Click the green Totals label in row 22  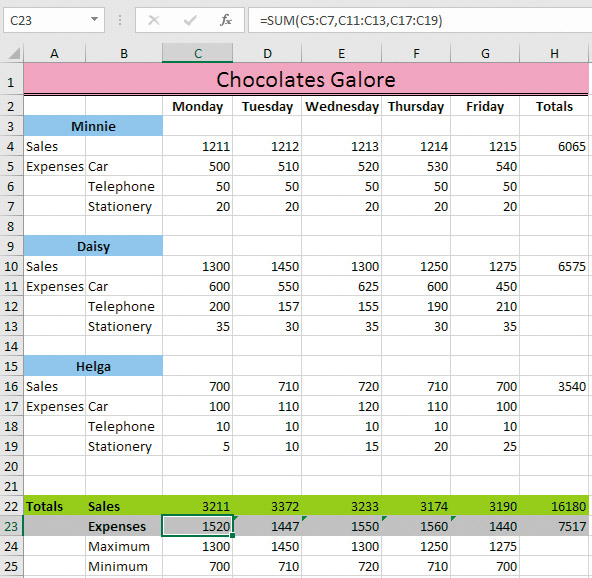pos(44,506)
